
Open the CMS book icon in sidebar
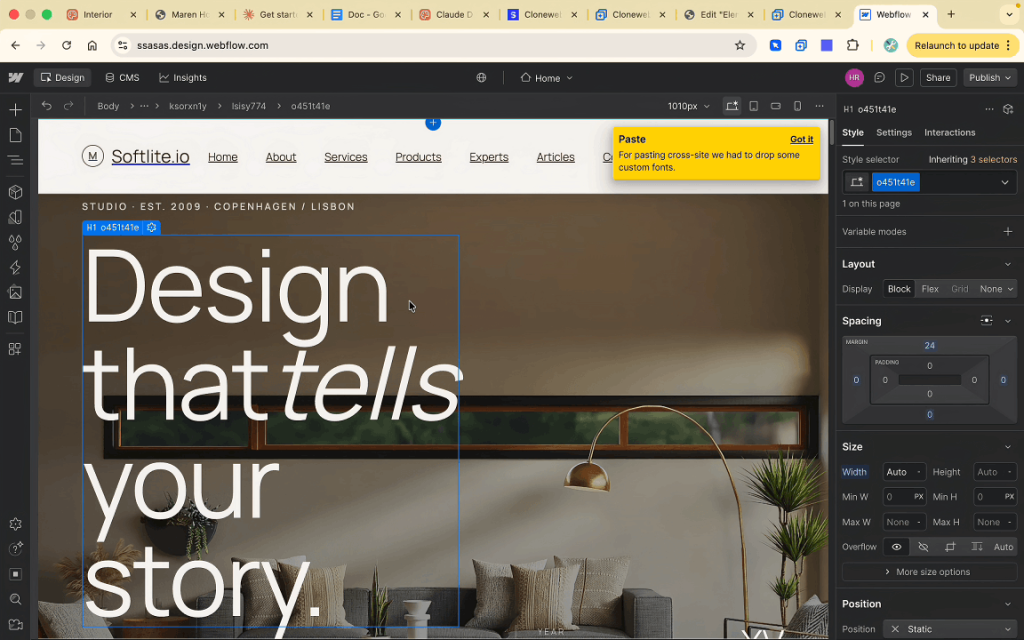tap(15, 317)
